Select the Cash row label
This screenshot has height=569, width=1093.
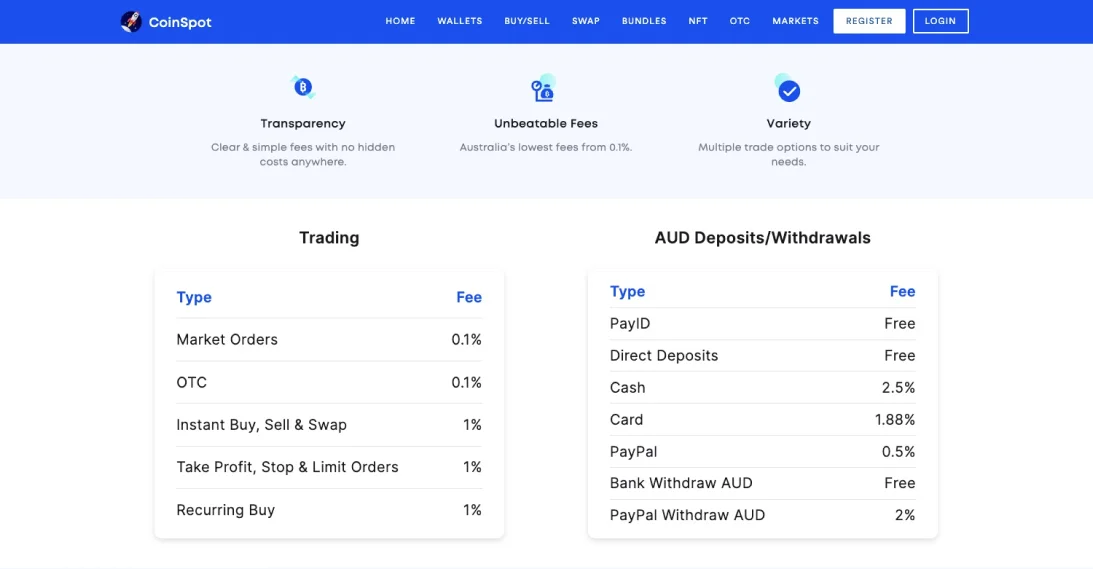(627, 388)
